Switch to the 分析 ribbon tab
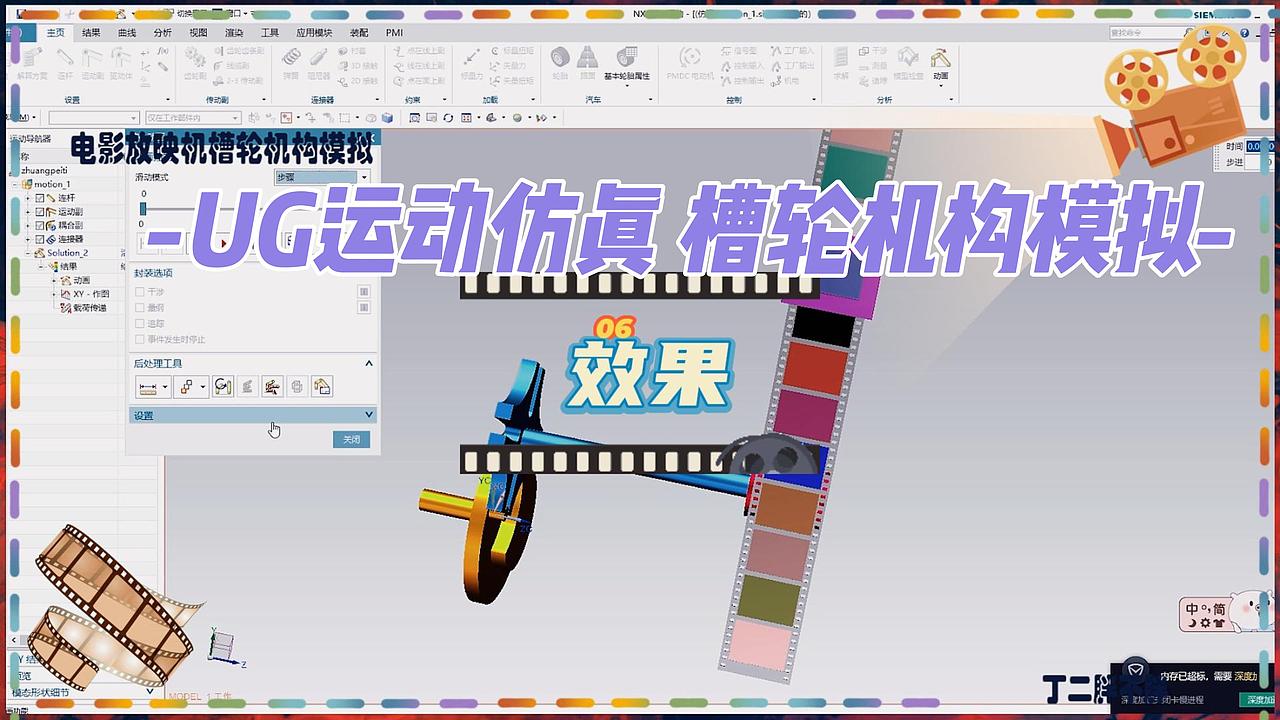Viewport: 1280px width, 720px height. pyautogui.click(x=163, y=32)
